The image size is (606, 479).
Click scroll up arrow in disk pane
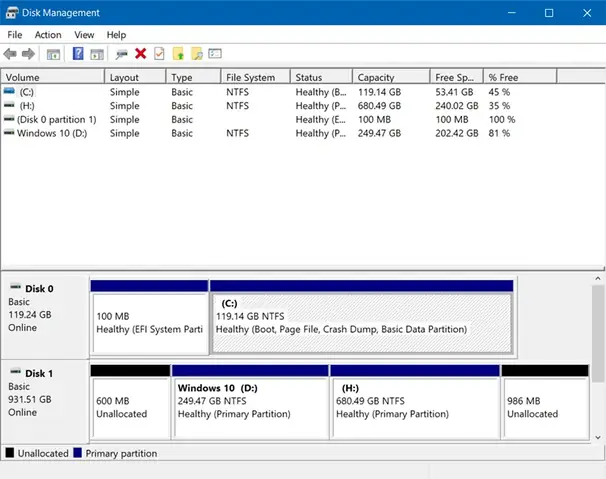click(x=597, y=278)
